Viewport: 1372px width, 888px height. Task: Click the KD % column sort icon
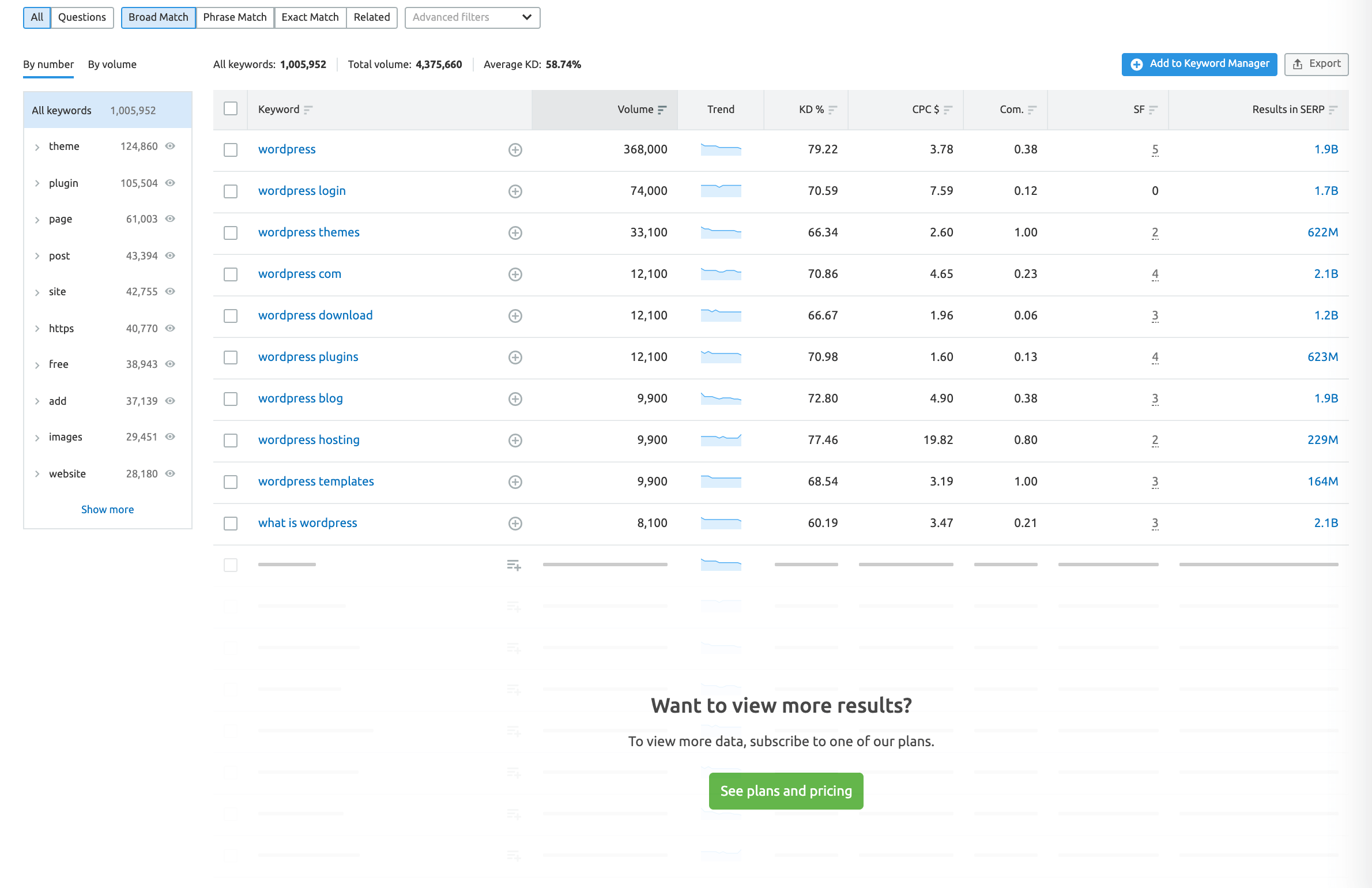click(832, 109)
